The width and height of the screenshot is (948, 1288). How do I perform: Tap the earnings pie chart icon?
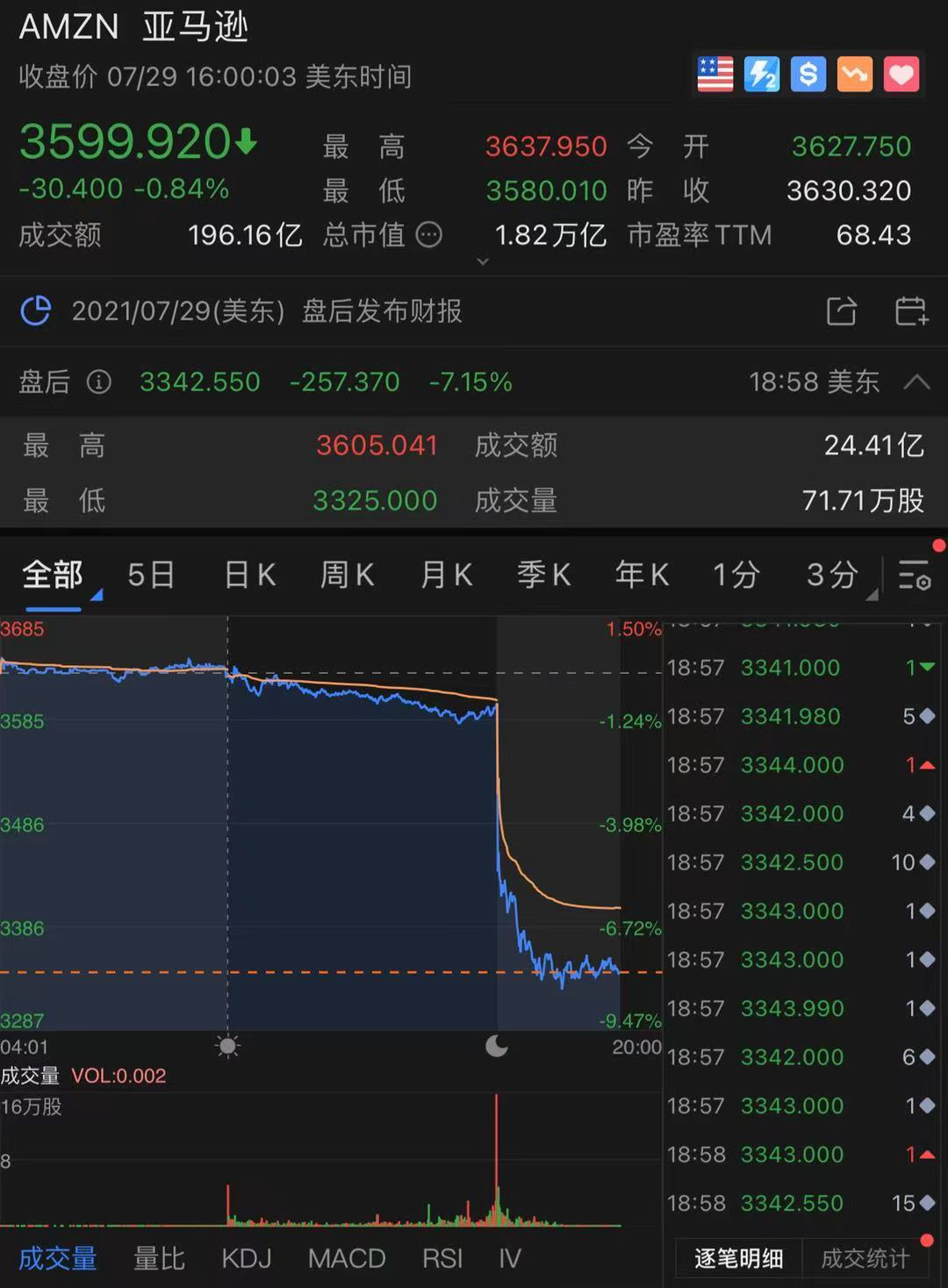(x=36, y=311)
